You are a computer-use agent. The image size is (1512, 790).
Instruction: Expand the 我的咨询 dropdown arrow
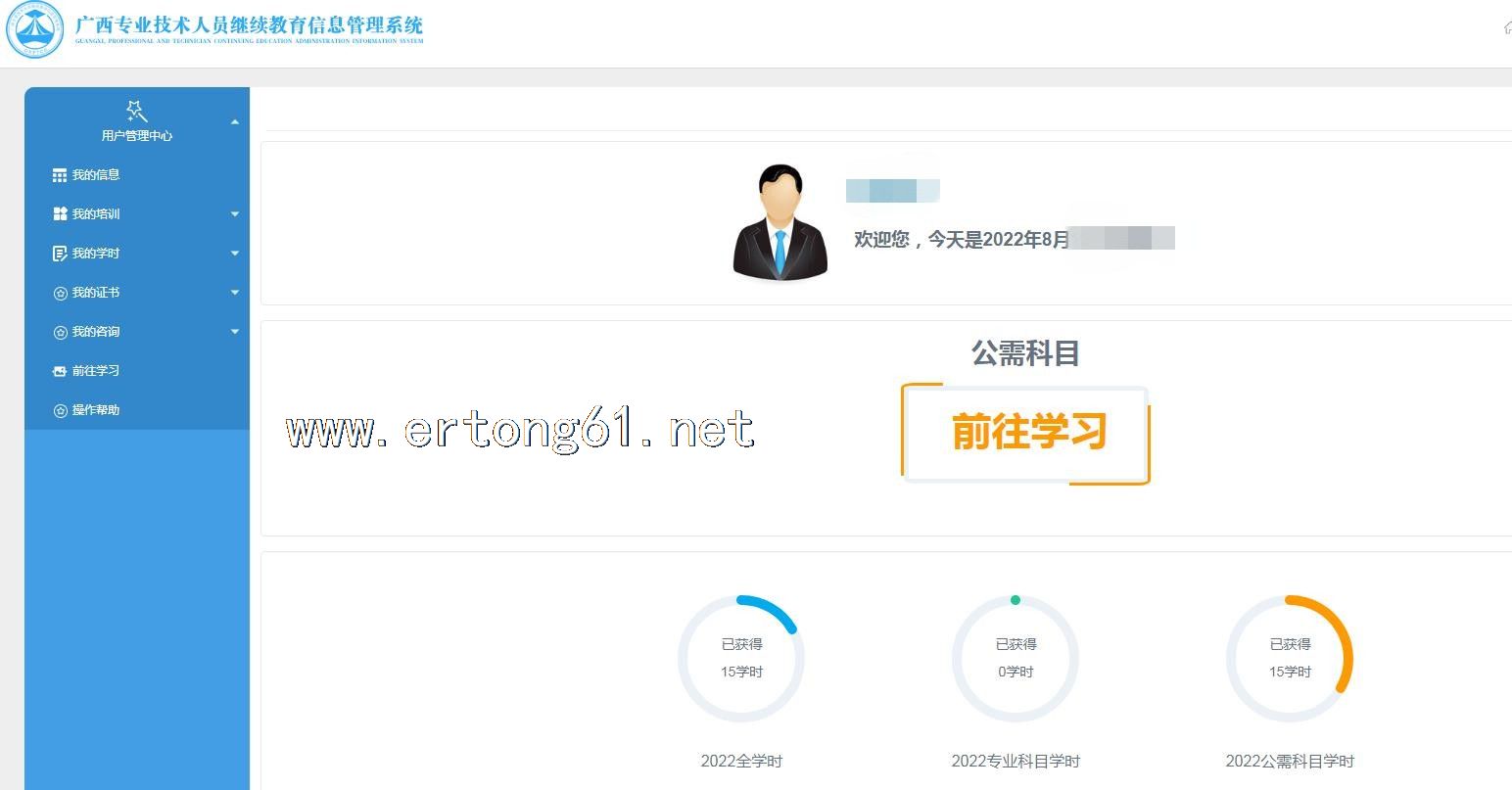(235, 332)
